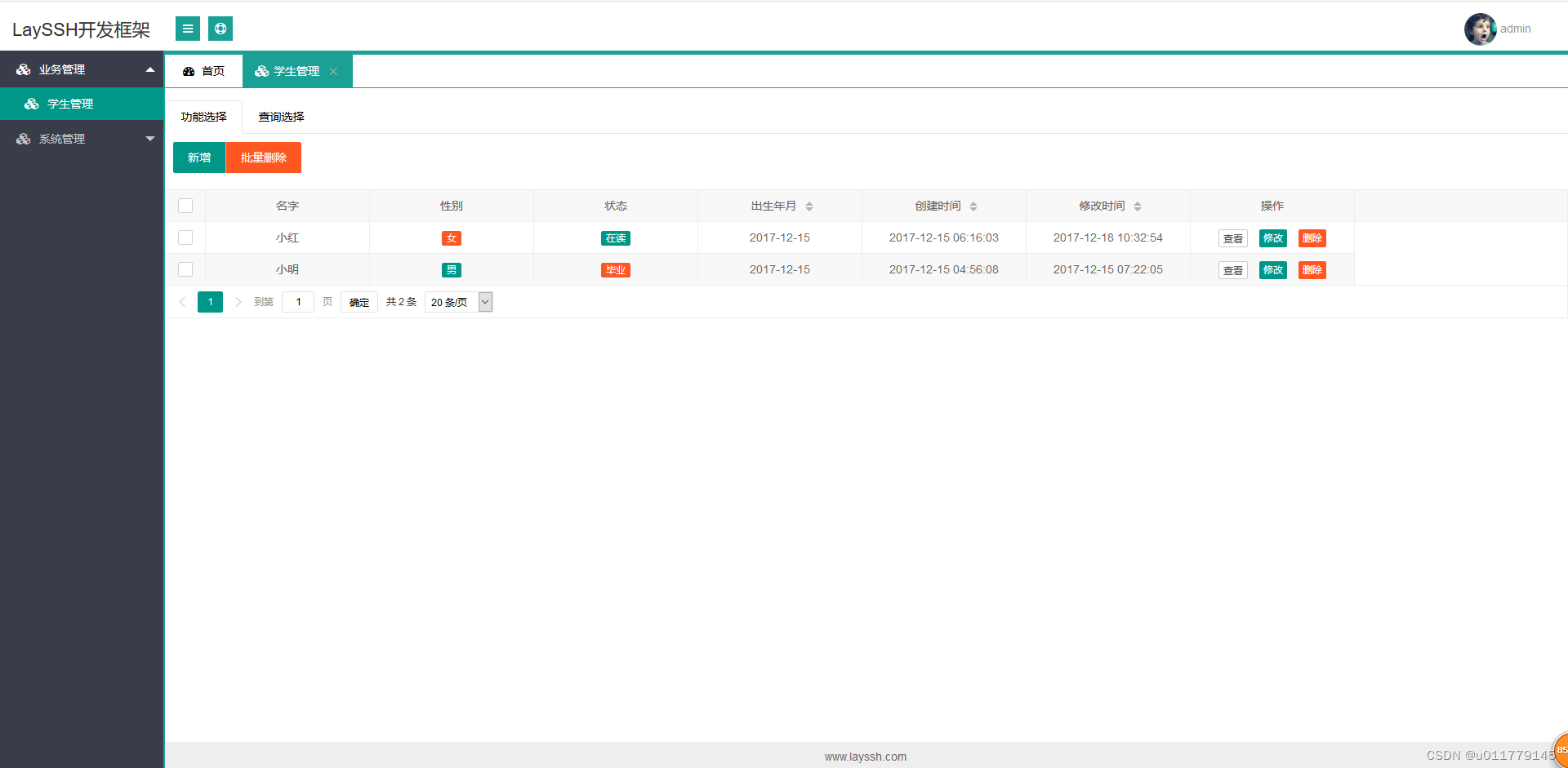1568x768 pixels.
Task: Click the page number input field
Action: pos(297,301)
